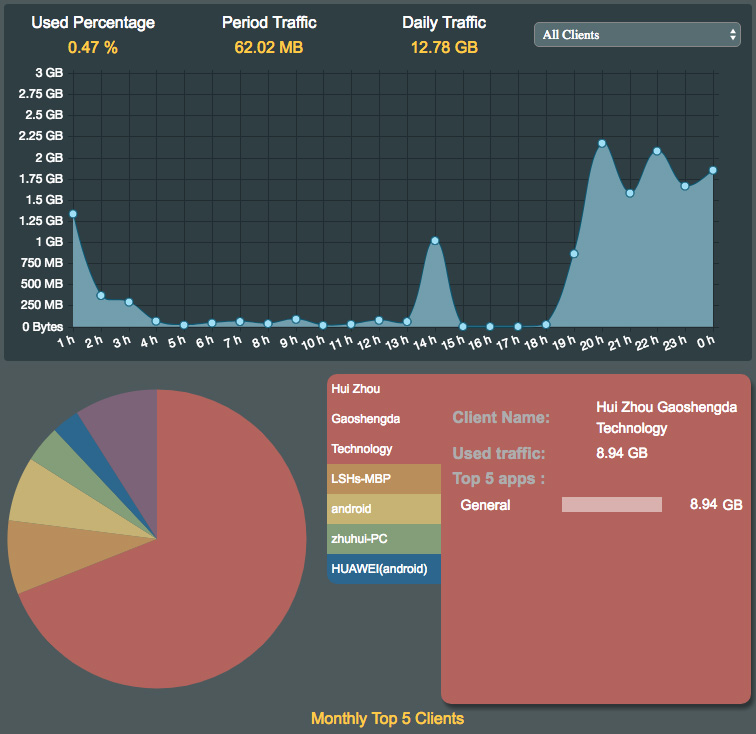
Task: Click the 23 h data point
Action: click(x=685, y=186)
